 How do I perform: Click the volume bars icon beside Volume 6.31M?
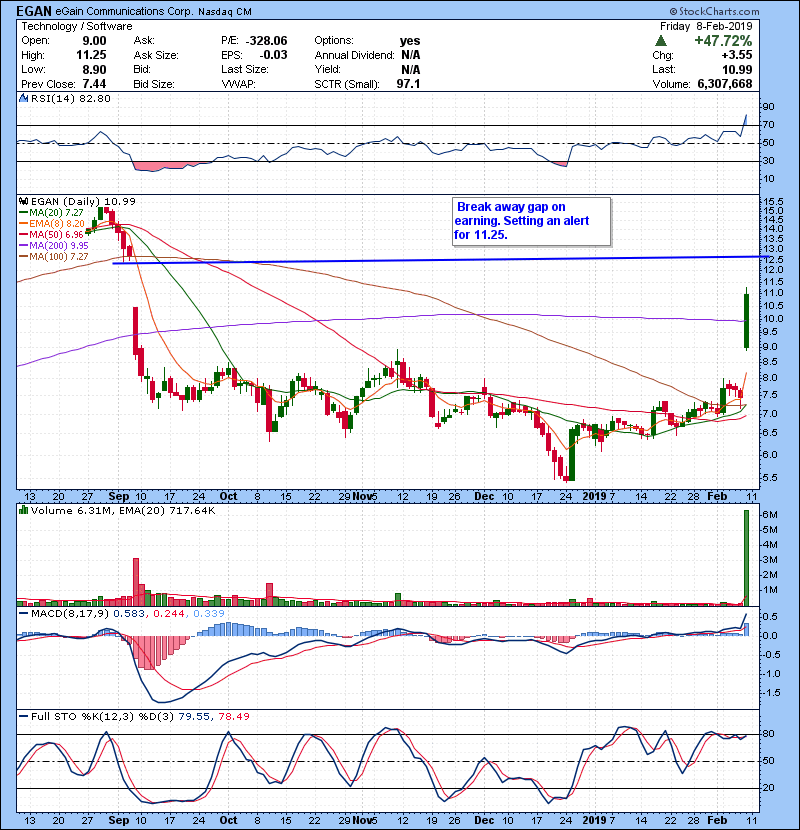point(24,510)
